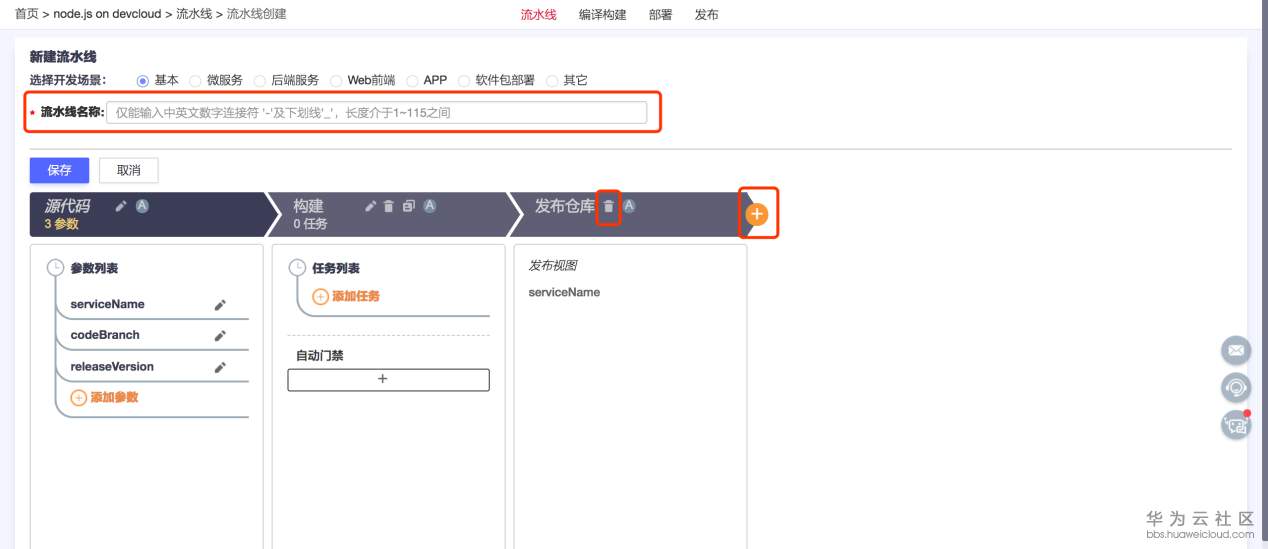This screenshot has width=1268, height=549.
Task: Save the pipeline with 保存 button
Action: pos(60,170)
